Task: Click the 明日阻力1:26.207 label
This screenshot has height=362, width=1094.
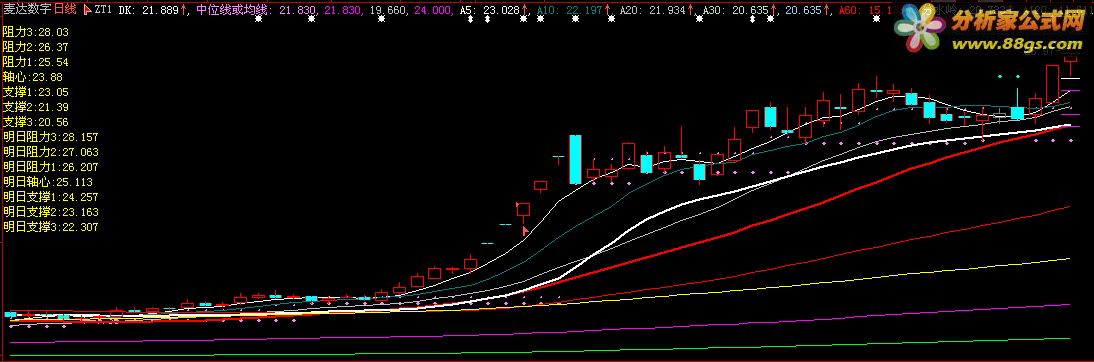Action: [51, 167]
